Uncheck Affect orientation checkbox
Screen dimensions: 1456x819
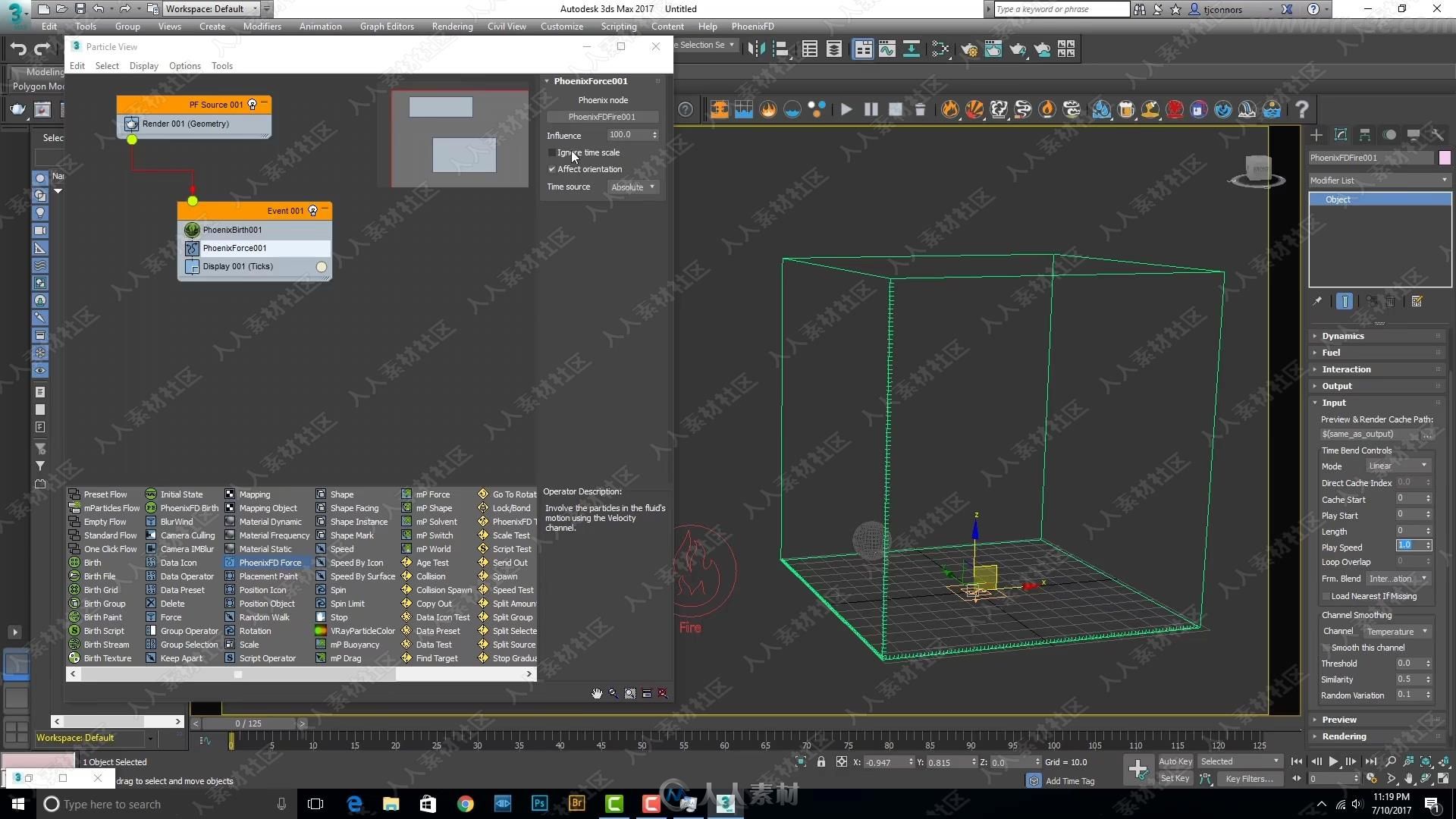click(551, 169)
